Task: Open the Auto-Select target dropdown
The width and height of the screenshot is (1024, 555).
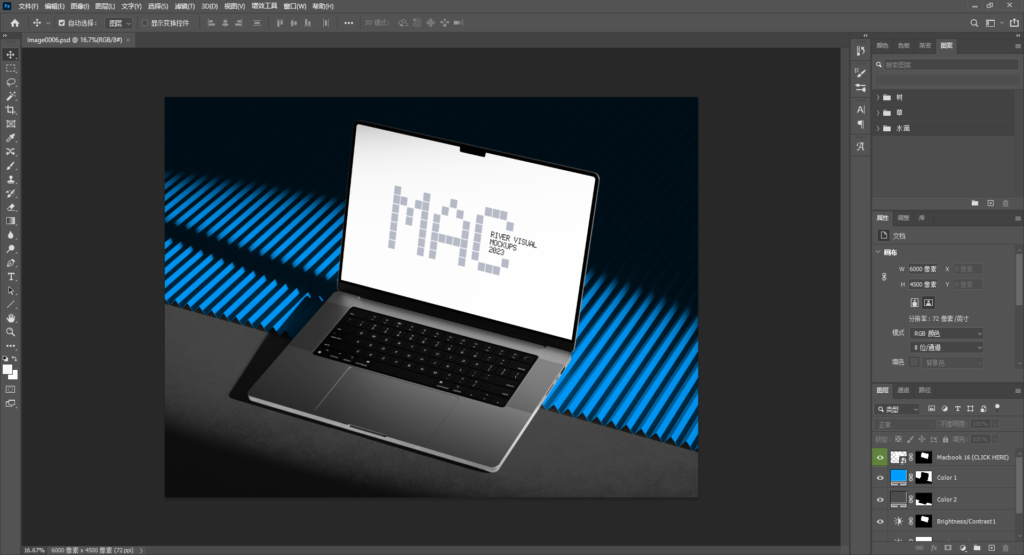Action: (x=120, y=23)
